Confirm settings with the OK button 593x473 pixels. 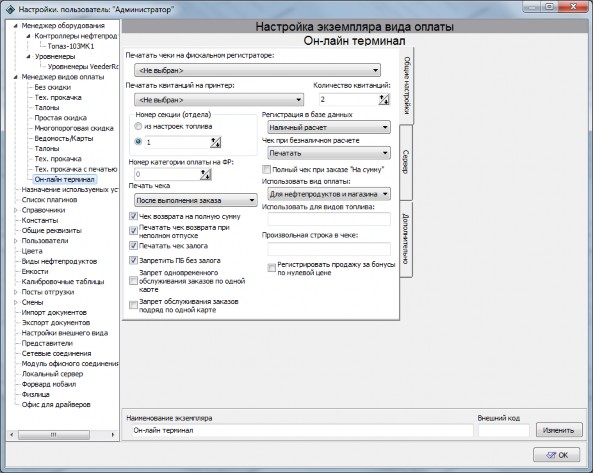coord(556,455)
